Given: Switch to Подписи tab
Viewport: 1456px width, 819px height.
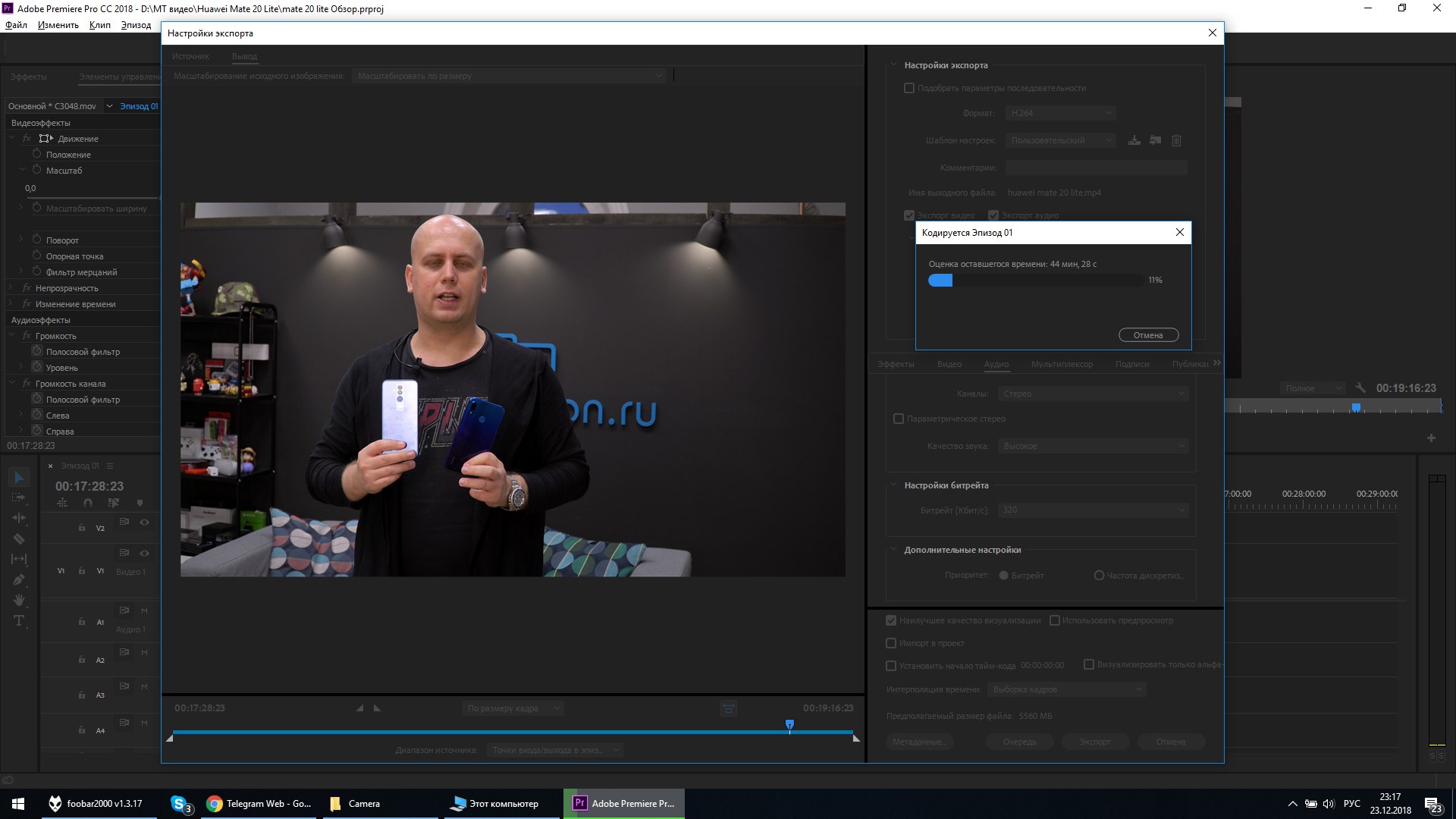Looking at the screenshot, I should 1132,364.
